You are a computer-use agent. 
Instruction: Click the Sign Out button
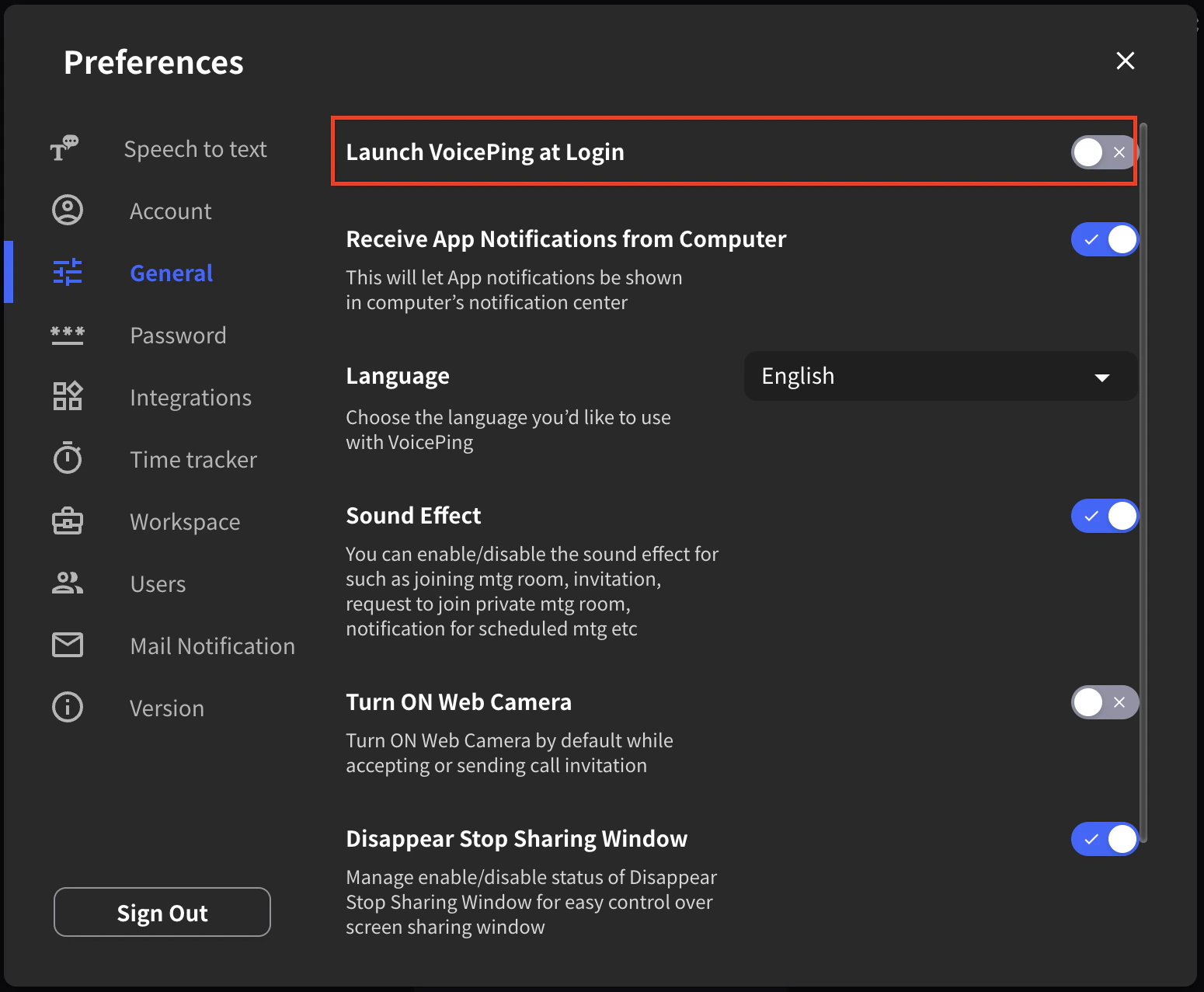pyautogui.click(x=162, y=912)
